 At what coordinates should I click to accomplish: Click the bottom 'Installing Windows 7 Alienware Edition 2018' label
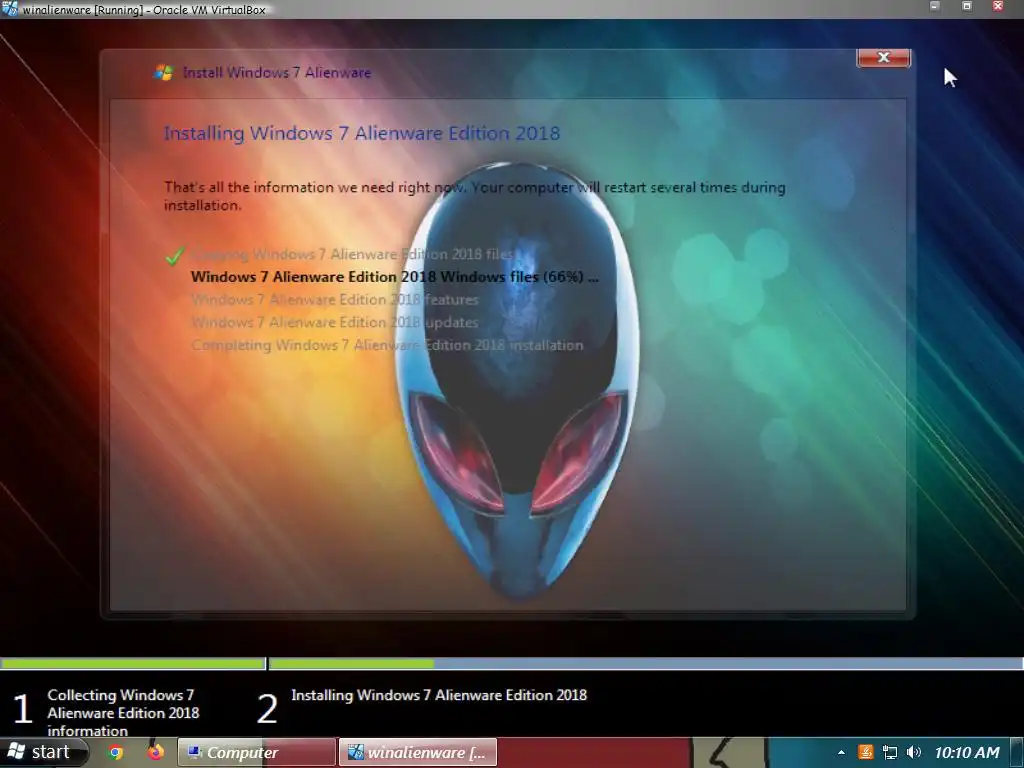439,696
